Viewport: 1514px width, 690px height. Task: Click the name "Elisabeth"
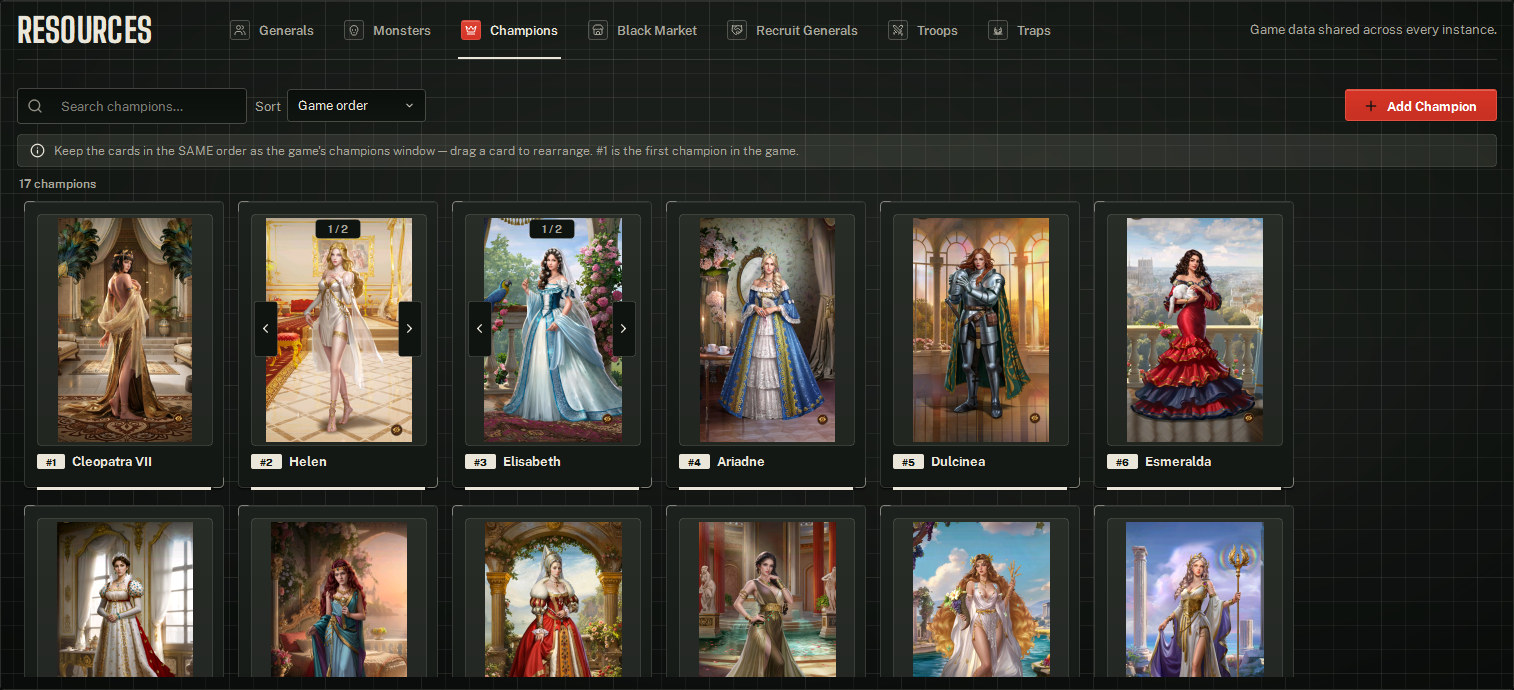pos(532,462)
